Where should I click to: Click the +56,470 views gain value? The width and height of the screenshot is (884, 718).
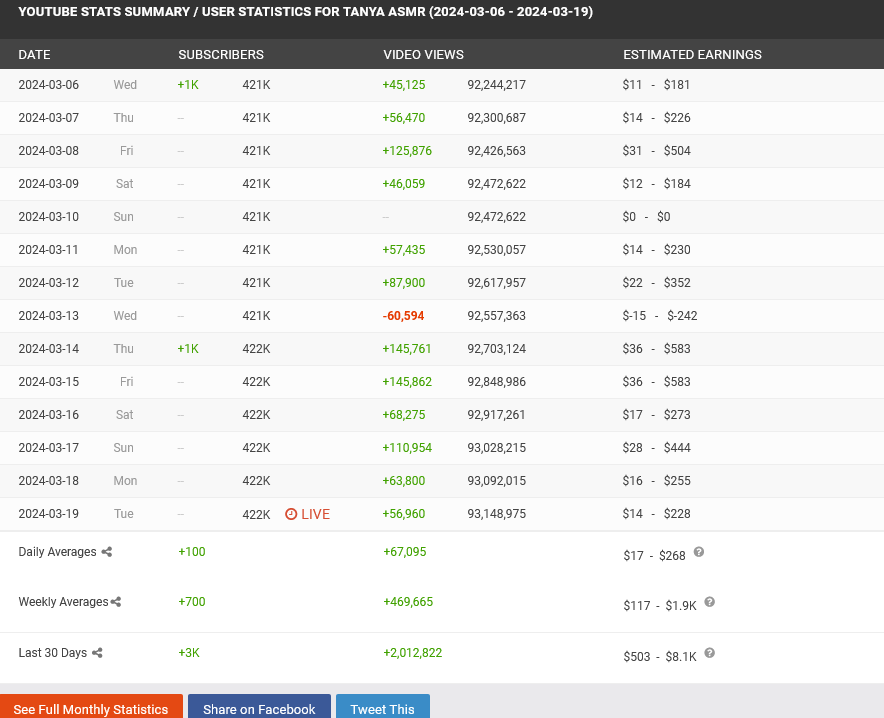(404, 118)
